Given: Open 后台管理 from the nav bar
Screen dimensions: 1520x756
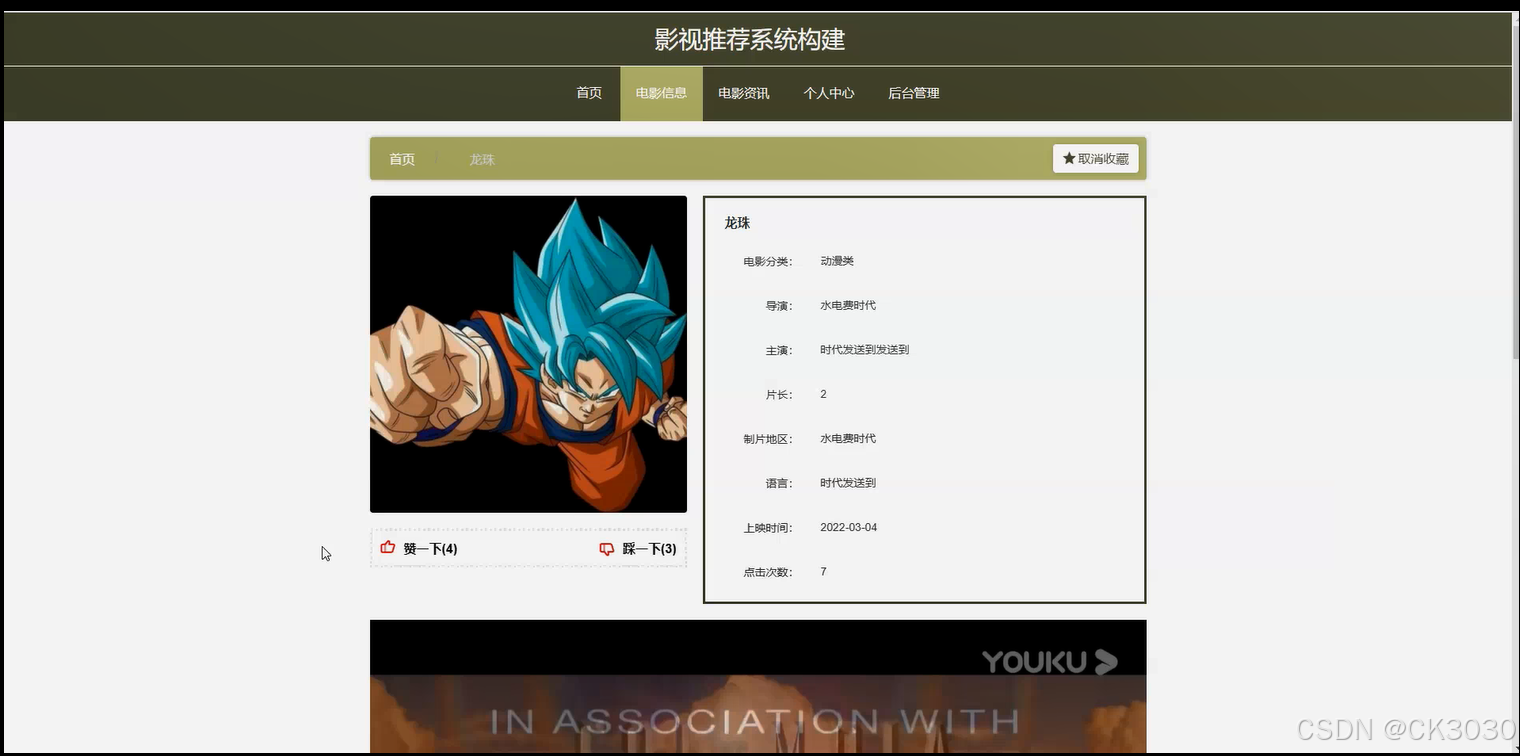Looking at the screenshot, I should [914, 93].
